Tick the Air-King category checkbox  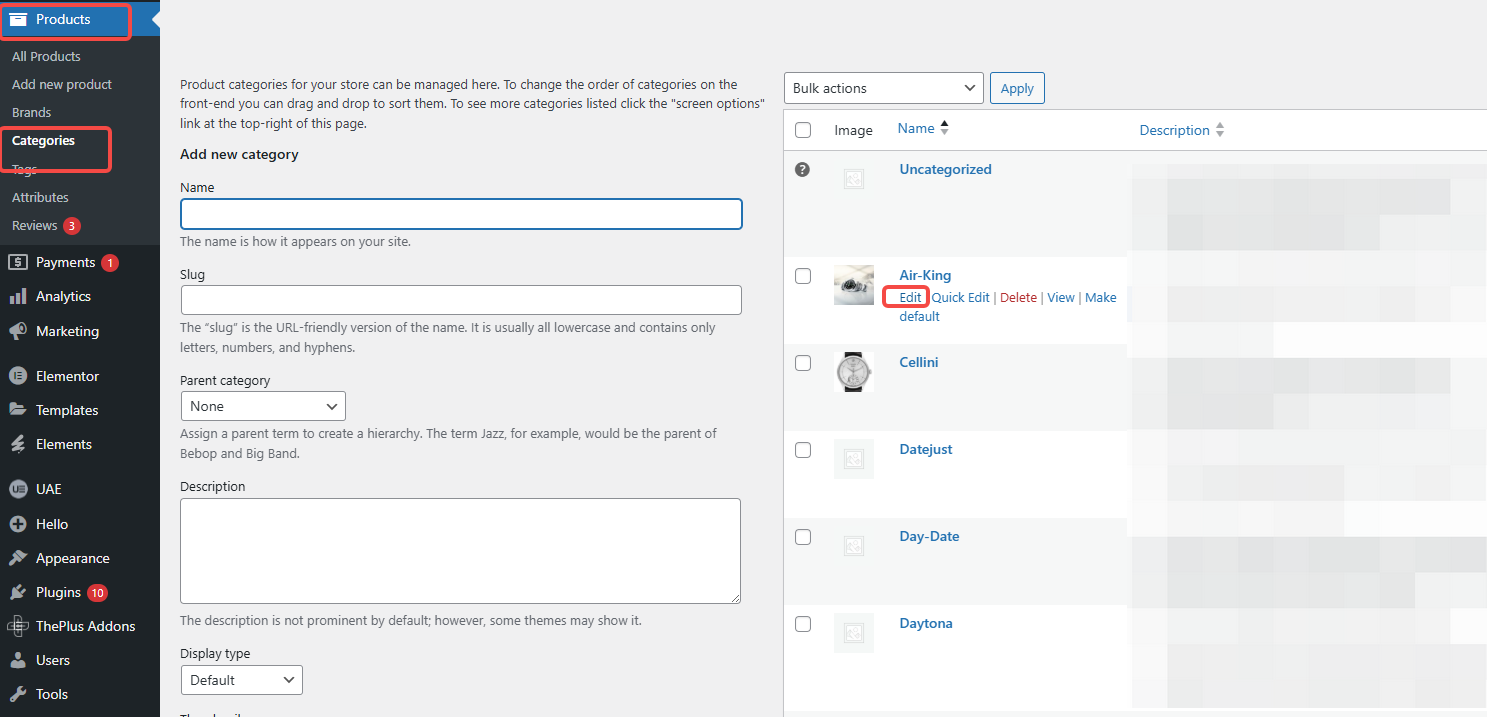pyautogui.click(x=803, y=276)
